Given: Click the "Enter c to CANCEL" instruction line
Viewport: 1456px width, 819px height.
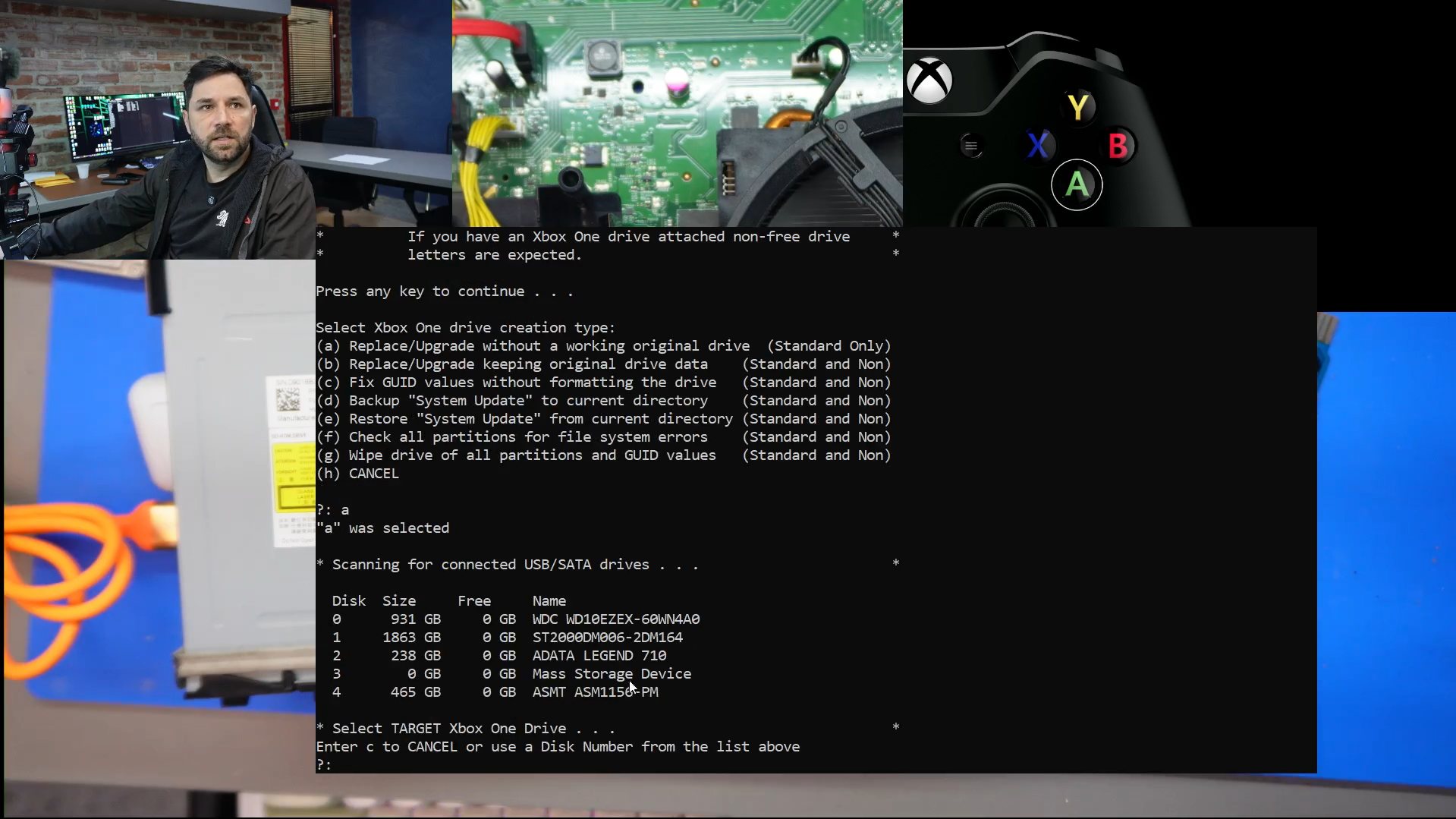Looking at the screenshot, I should [558, 747].
